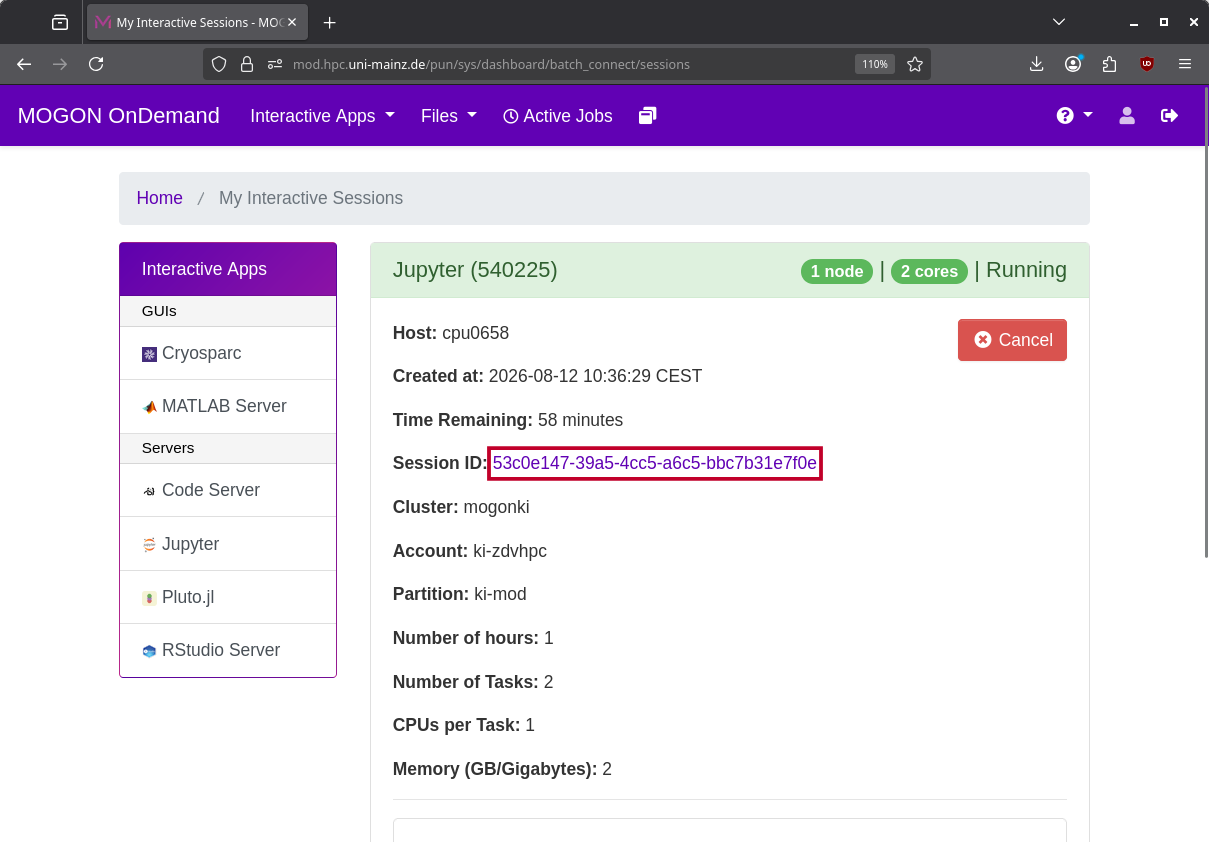Launch Pluto.jl from the sidebar
The height and width of the screenshot is (842, 1209).
[228, 597]
